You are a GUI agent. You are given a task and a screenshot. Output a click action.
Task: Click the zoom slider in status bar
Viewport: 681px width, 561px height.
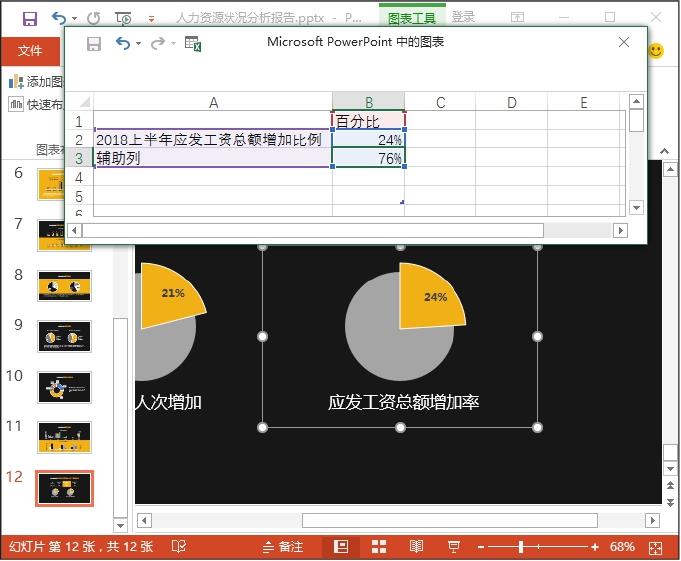coord(520,547)
